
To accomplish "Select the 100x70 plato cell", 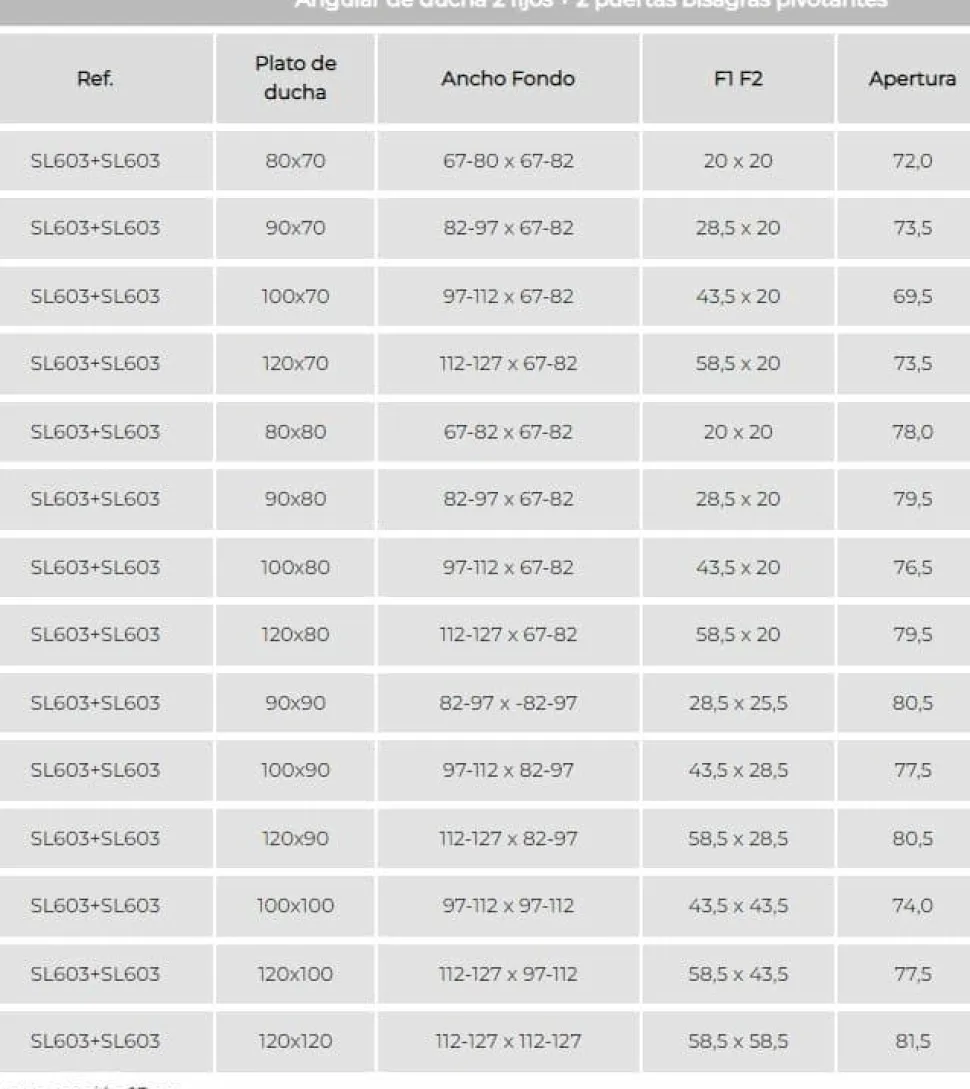I will coord(295,297).
